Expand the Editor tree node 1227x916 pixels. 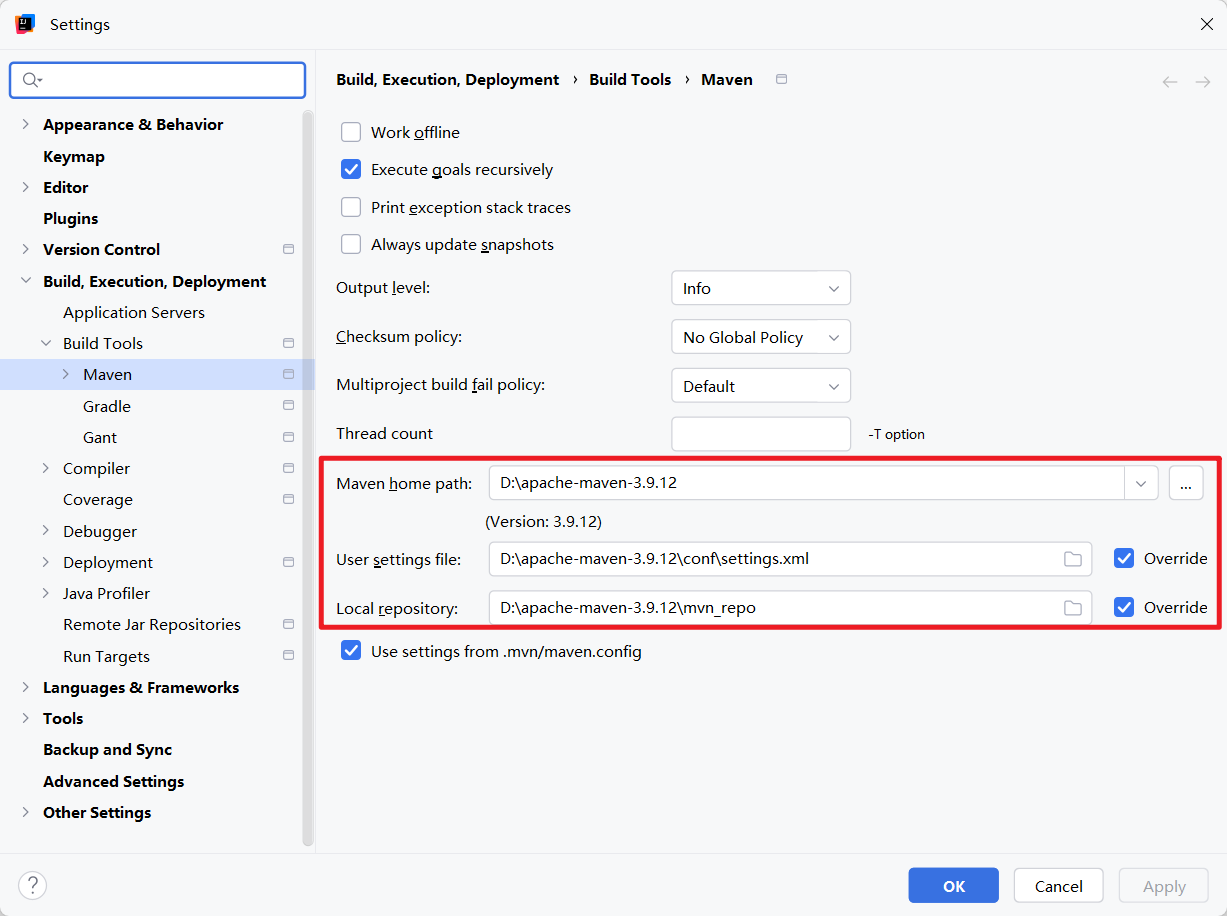pos(26,187)
